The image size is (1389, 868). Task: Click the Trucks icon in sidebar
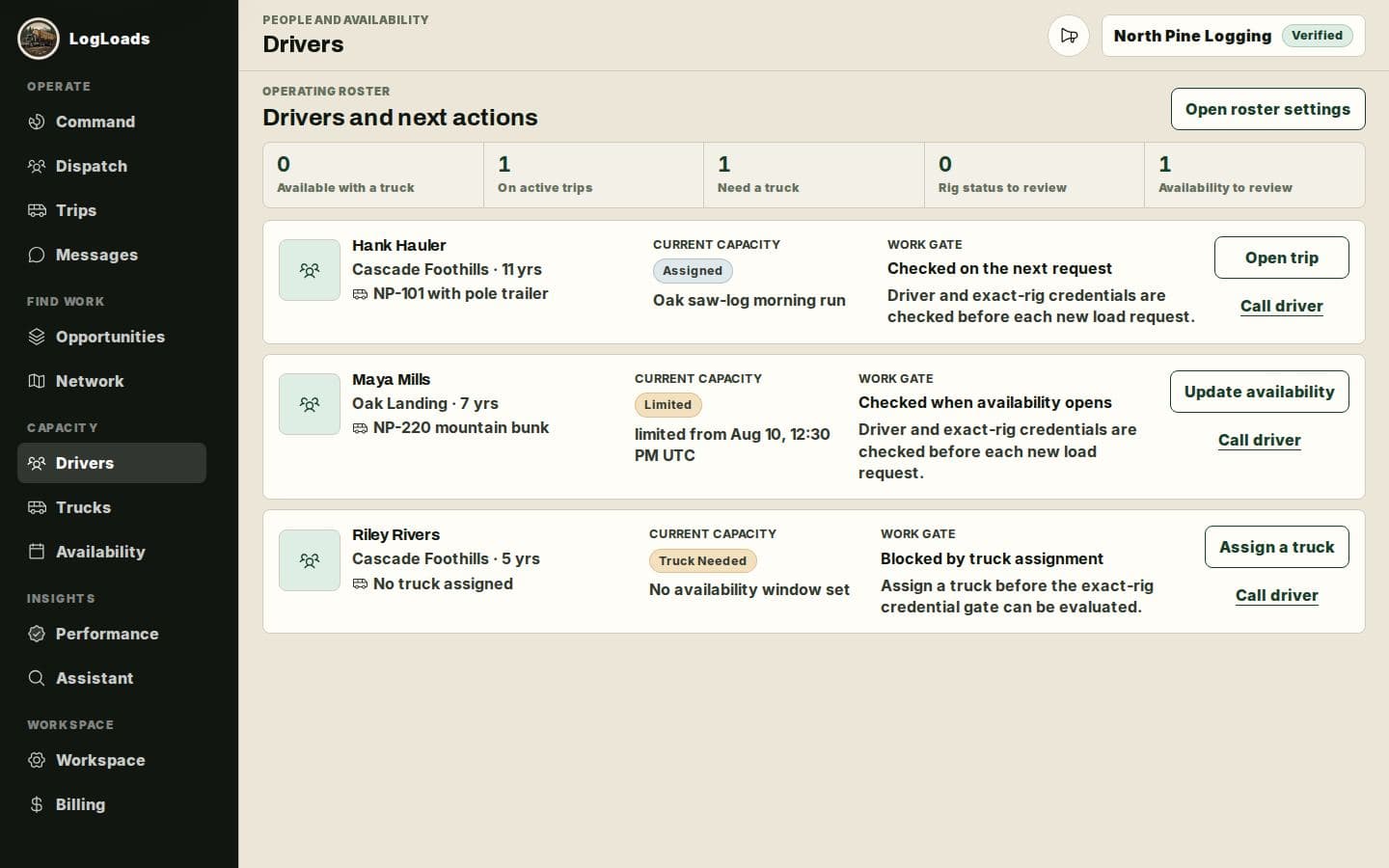pyautogui.click(x=37, y=507)
